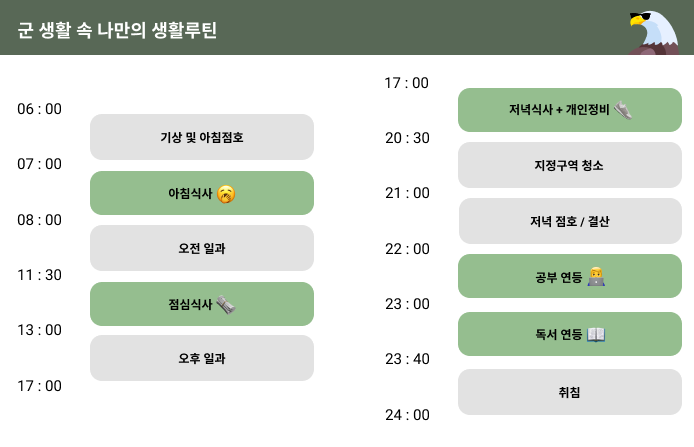Click the yawning face emoji on 아침식사
The width and height of the screenshot is (694, 447).
(227, 194)
